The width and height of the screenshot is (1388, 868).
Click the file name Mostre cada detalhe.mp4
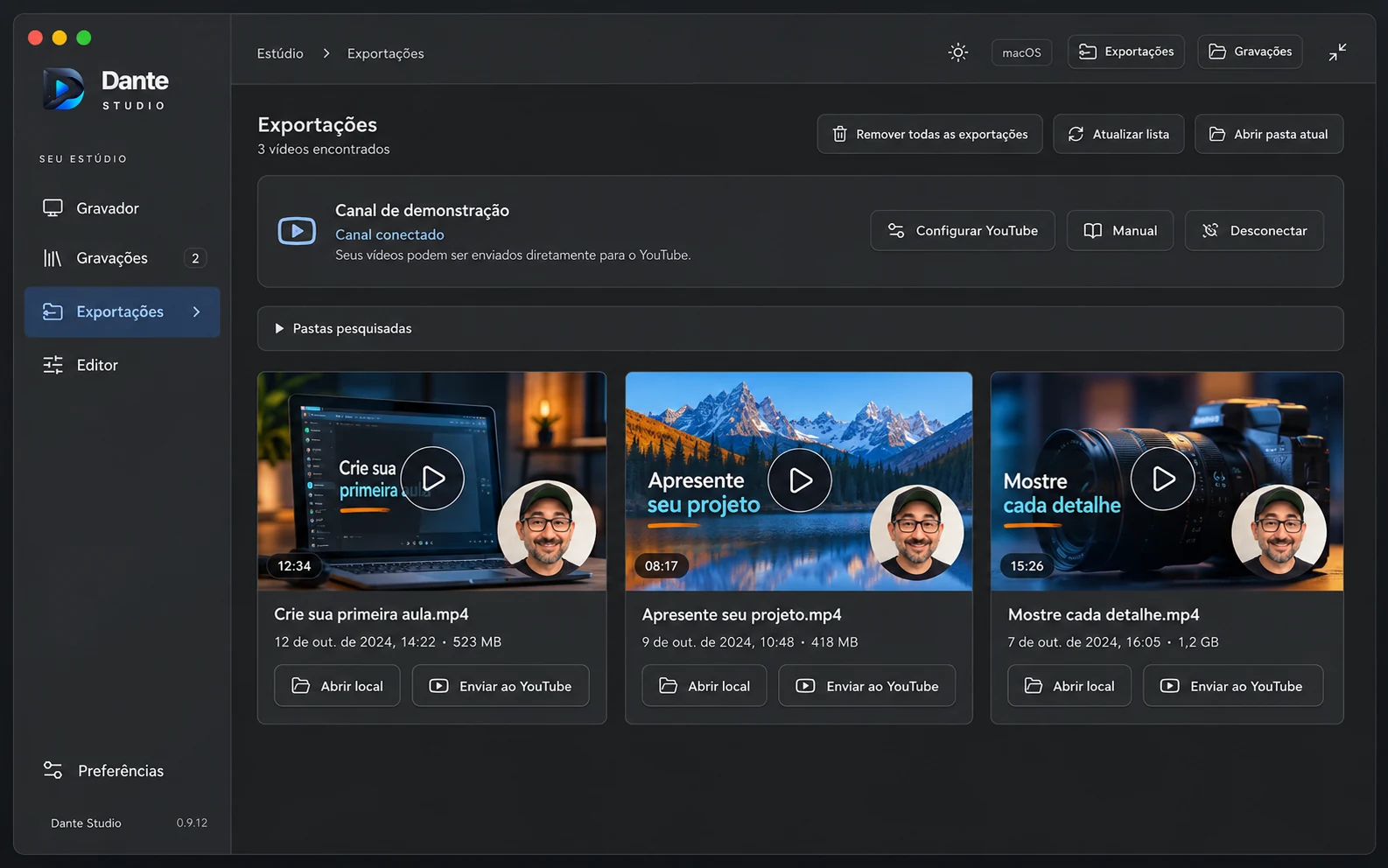[1104, 615]
